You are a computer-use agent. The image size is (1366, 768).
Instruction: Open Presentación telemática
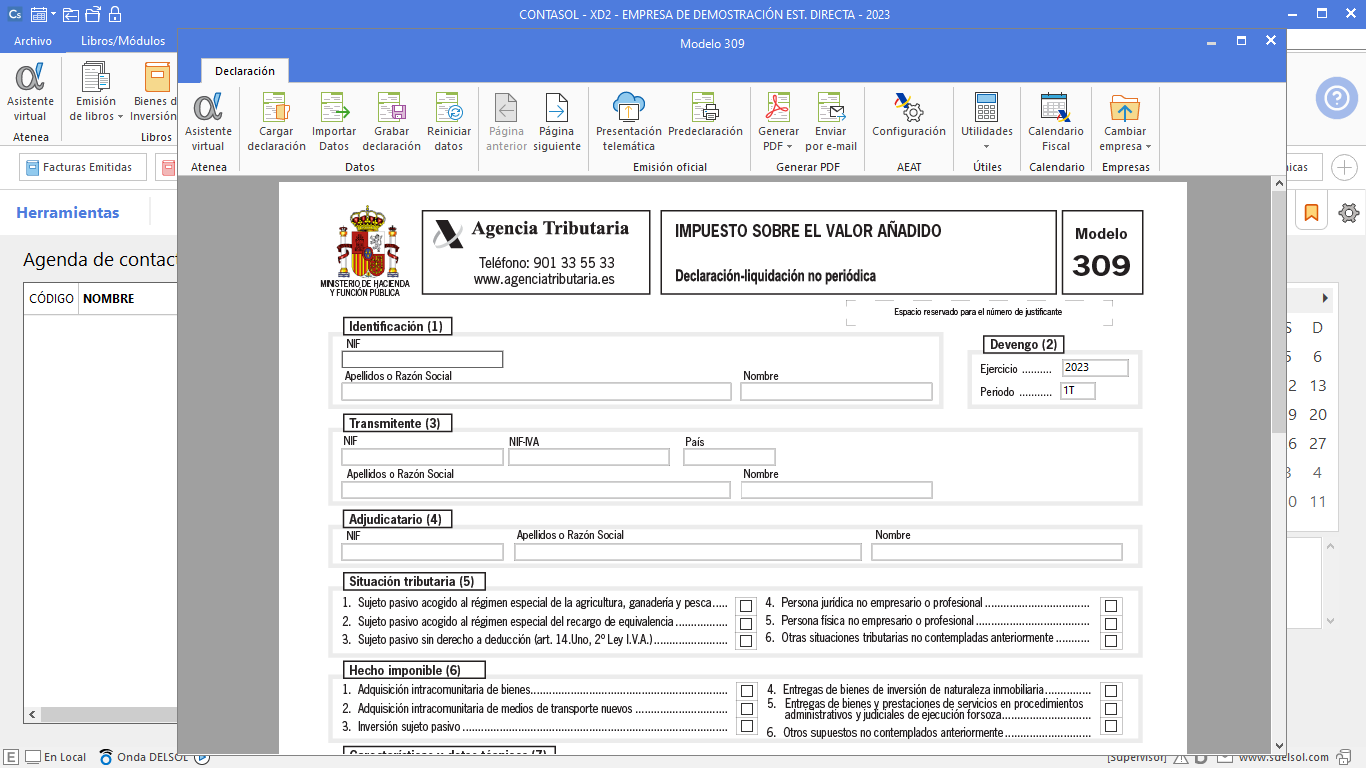pyautogui.click(x=628, y=108)
